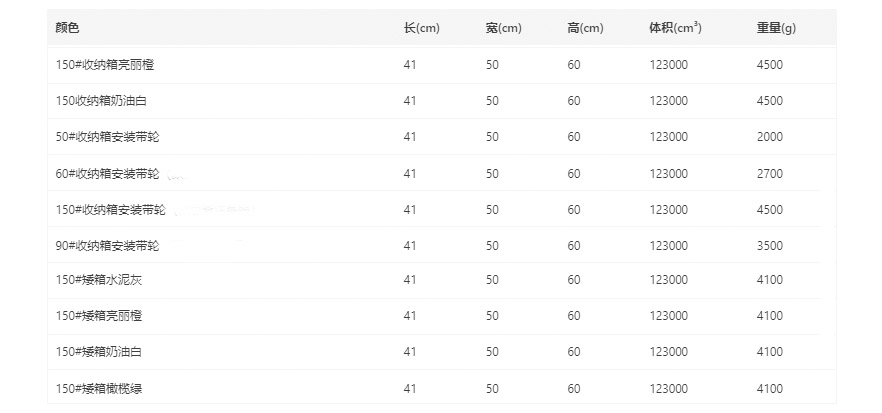This screenshot has width=882, height=413.
Task: Click the 2000 weight value
Action: click(x=770, y=137)
